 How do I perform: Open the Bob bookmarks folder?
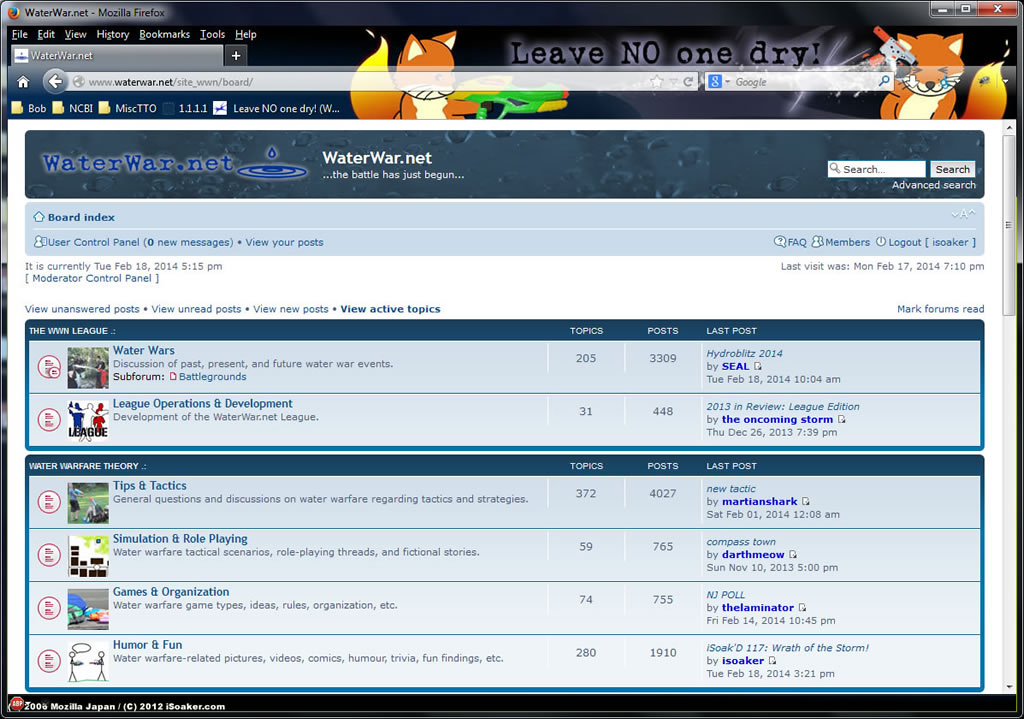[29, 108]
